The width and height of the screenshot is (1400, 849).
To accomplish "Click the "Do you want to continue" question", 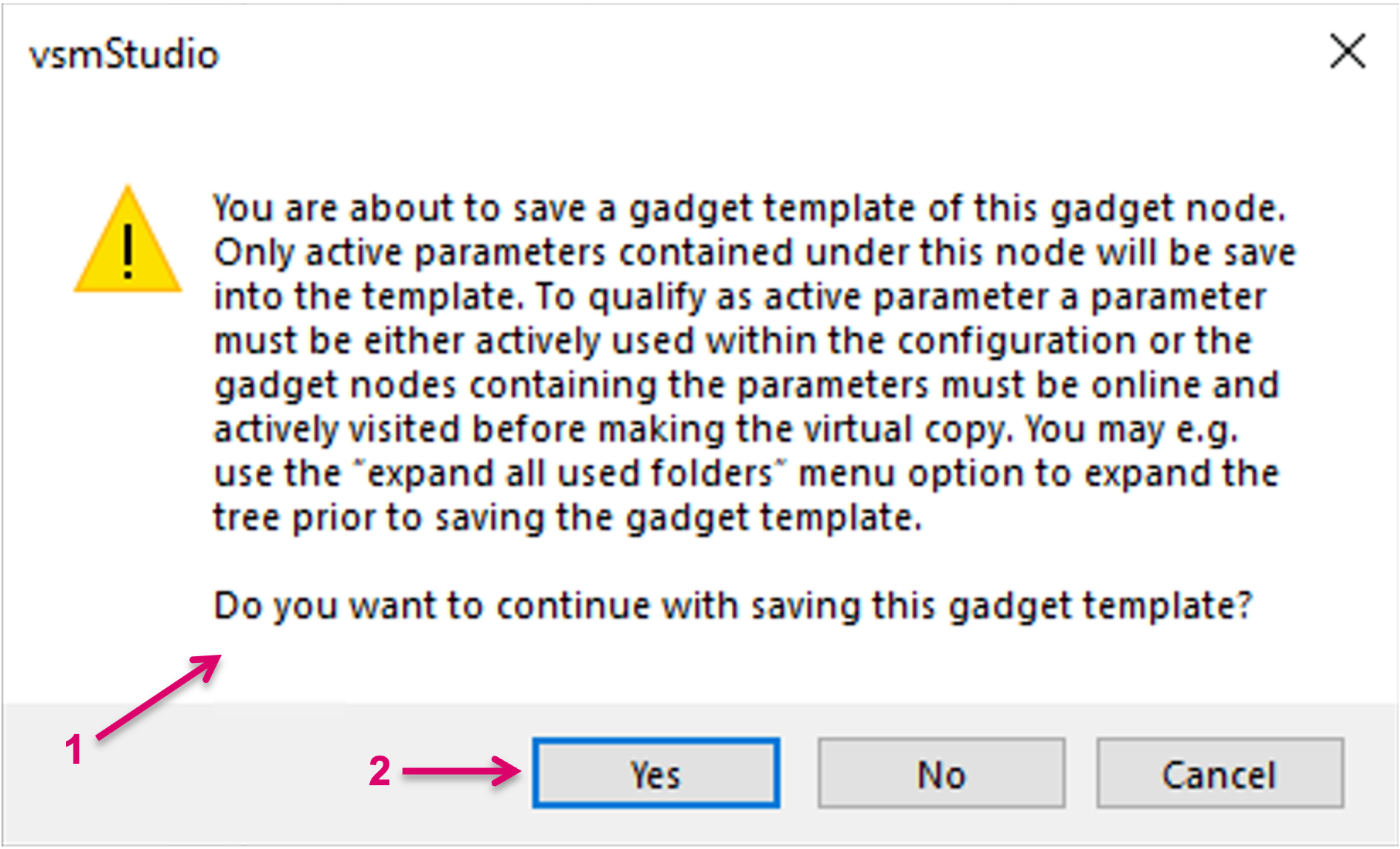I will tap(733, 605).
